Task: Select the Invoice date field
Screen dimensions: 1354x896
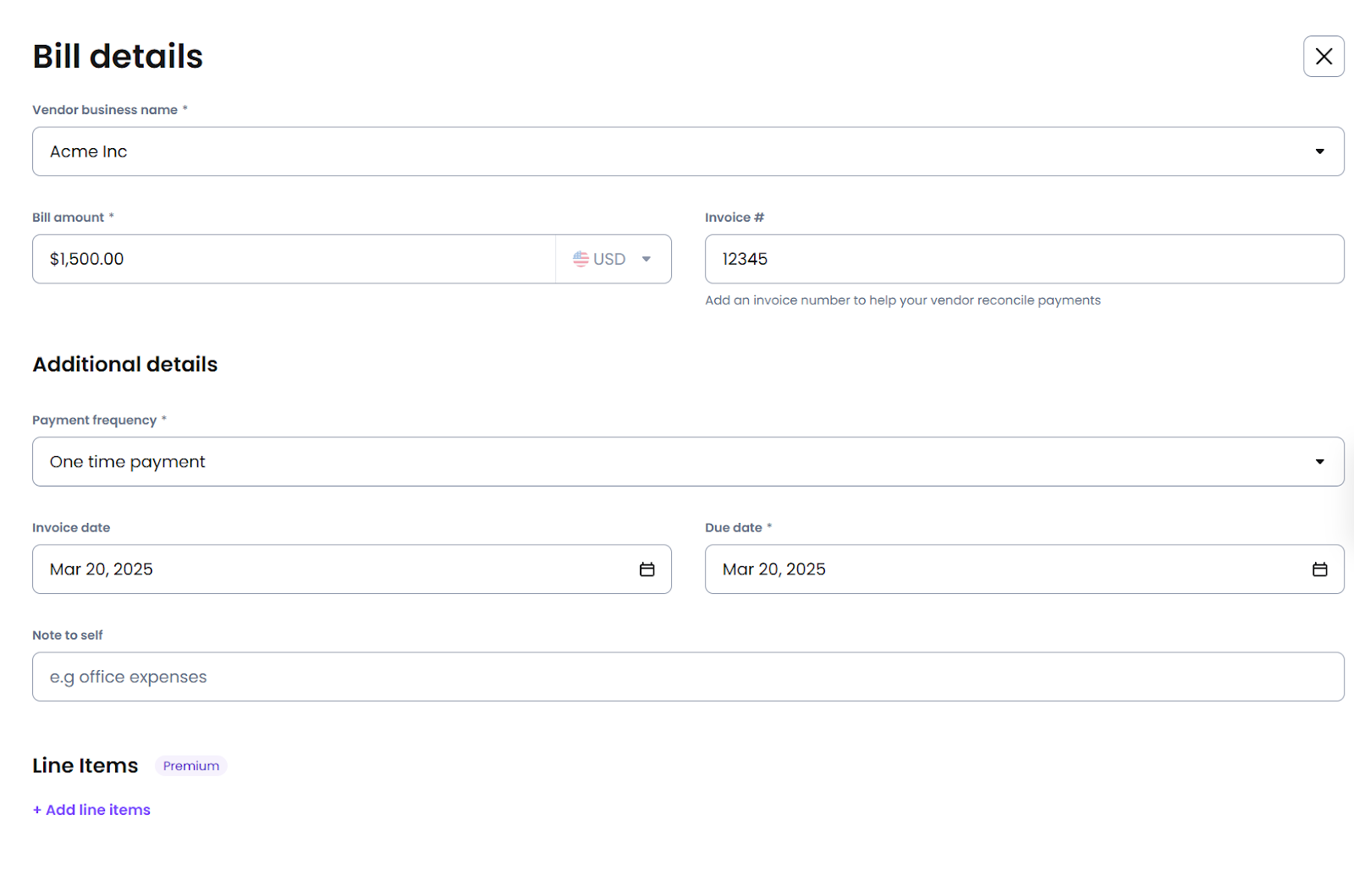Action: tap(352, 569)
